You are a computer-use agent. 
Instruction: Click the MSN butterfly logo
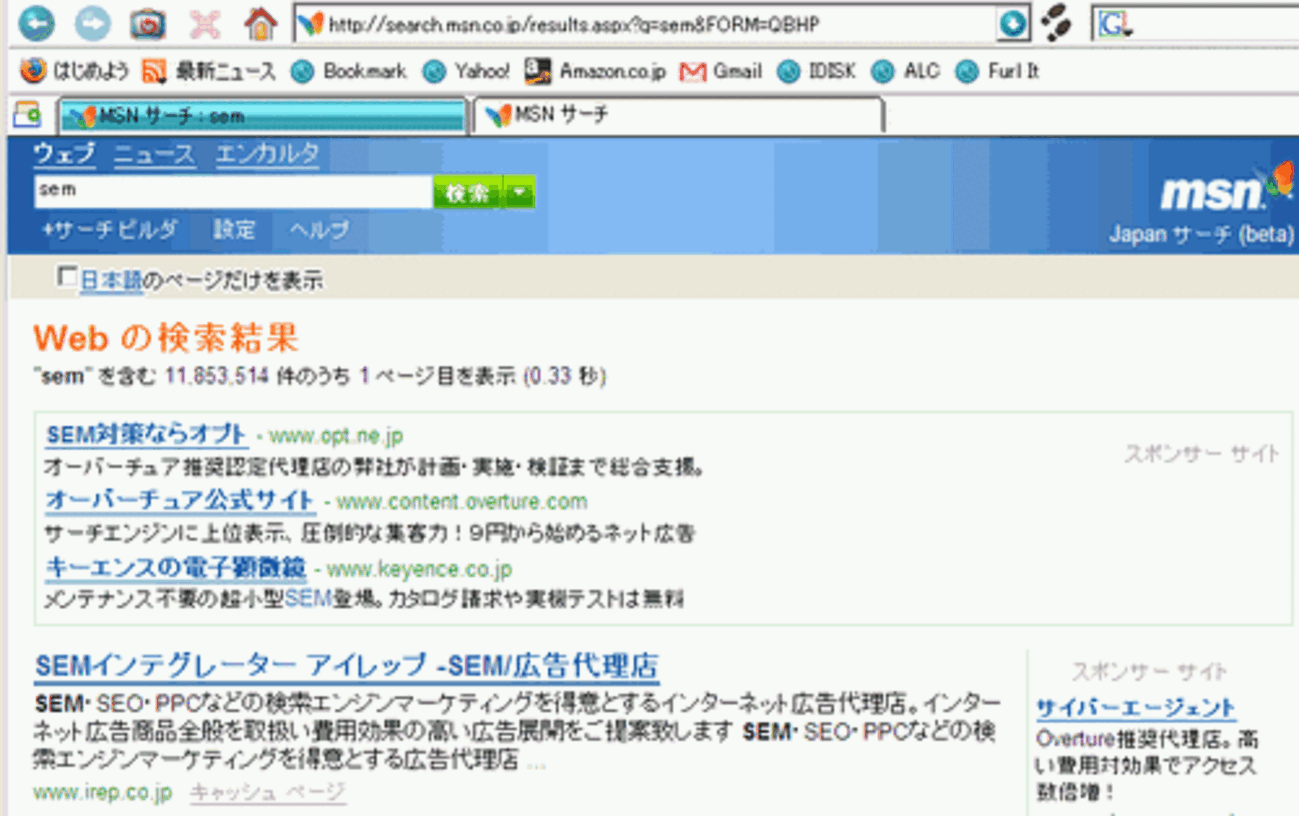tap(1278, 181)
